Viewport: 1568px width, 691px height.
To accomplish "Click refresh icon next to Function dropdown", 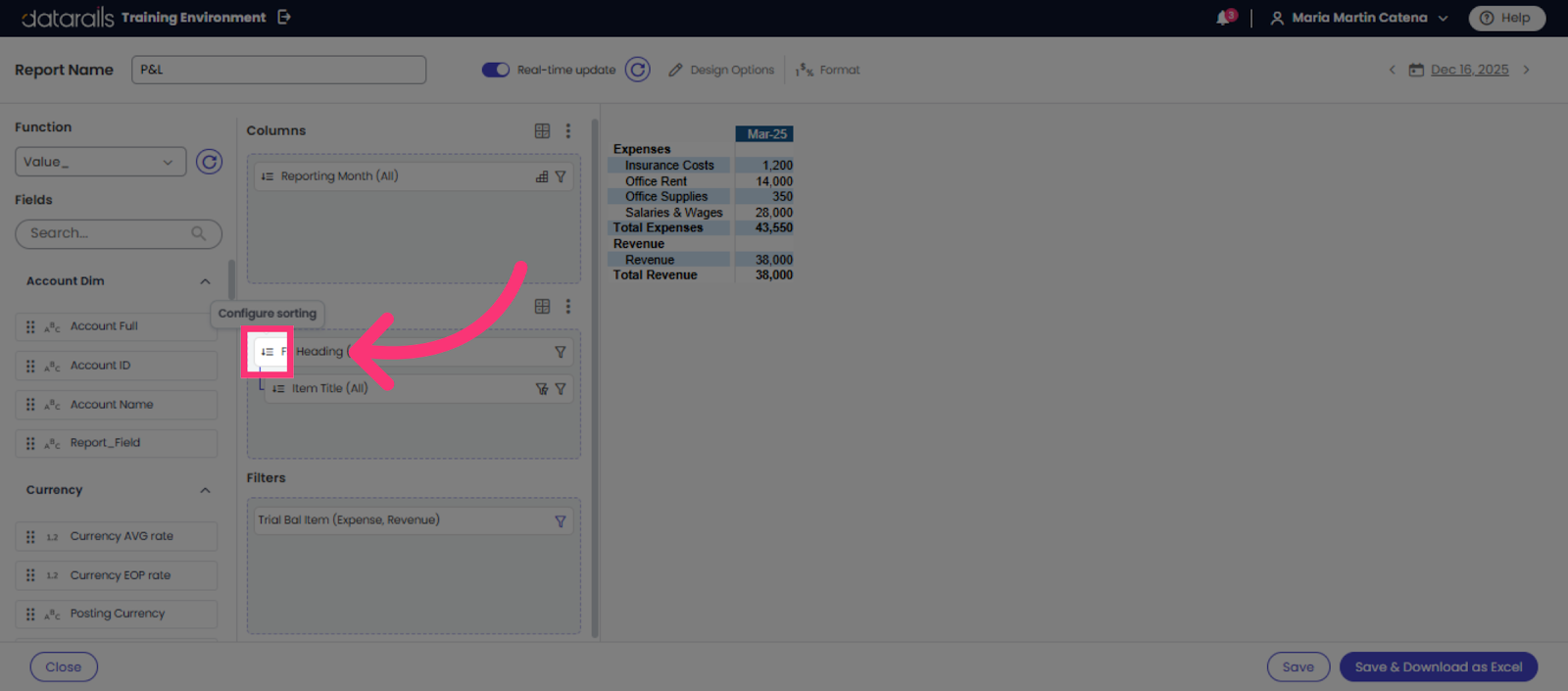I will (209, 162).
